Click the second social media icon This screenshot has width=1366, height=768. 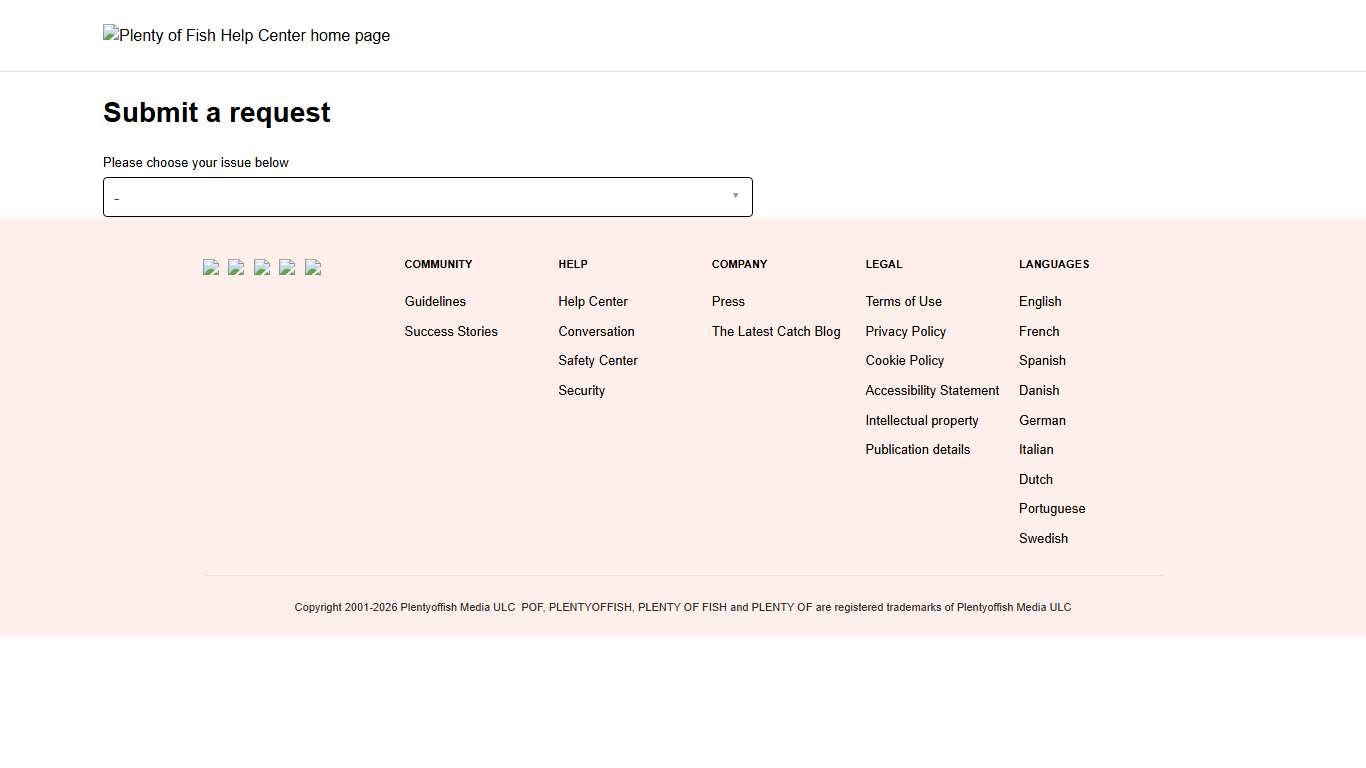[236, 267]
